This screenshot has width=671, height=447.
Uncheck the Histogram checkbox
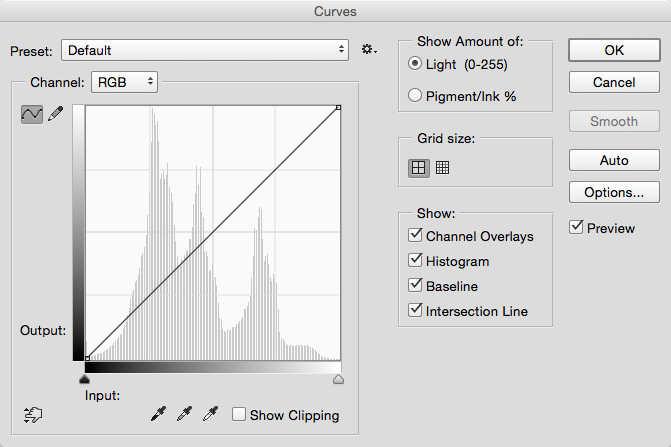[x=415, y=261]
